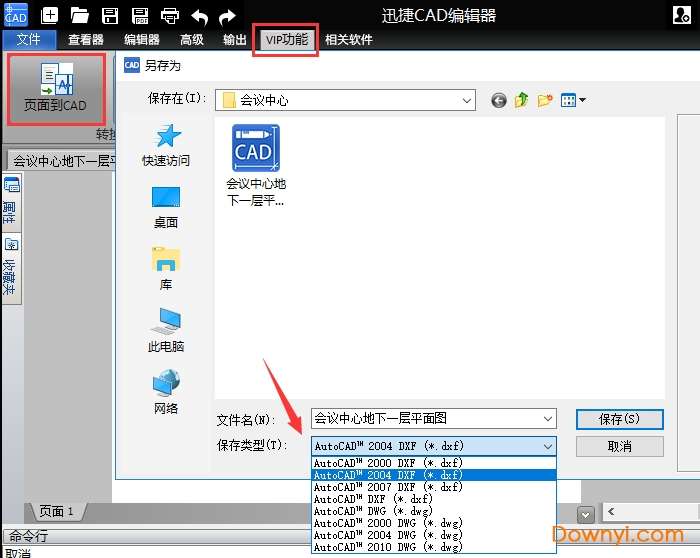
Task: Go up one folder level icon
Action: coord(521,100)
